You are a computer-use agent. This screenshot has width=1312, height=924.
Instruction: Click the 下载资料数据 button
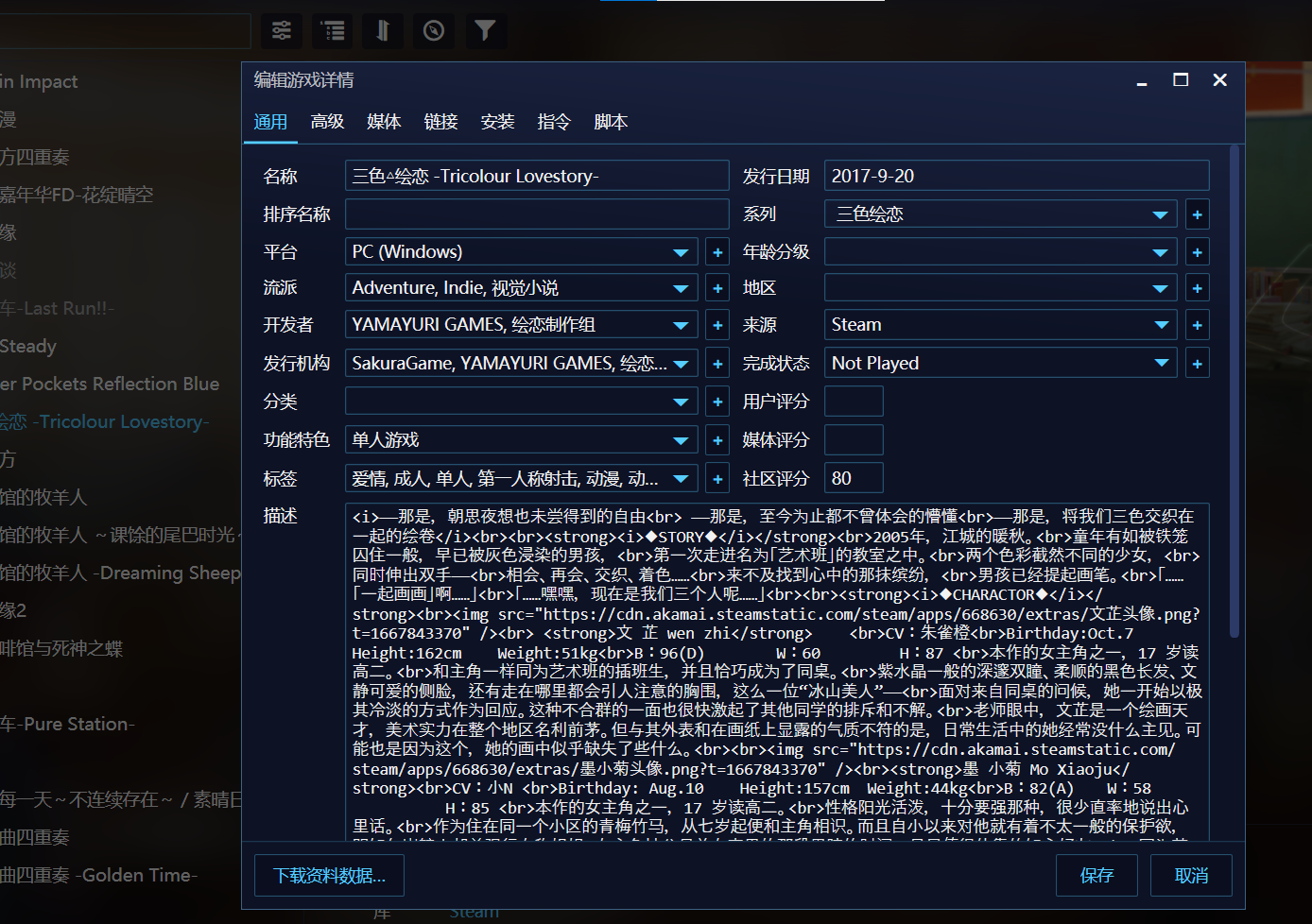click(x=329, y=876)
